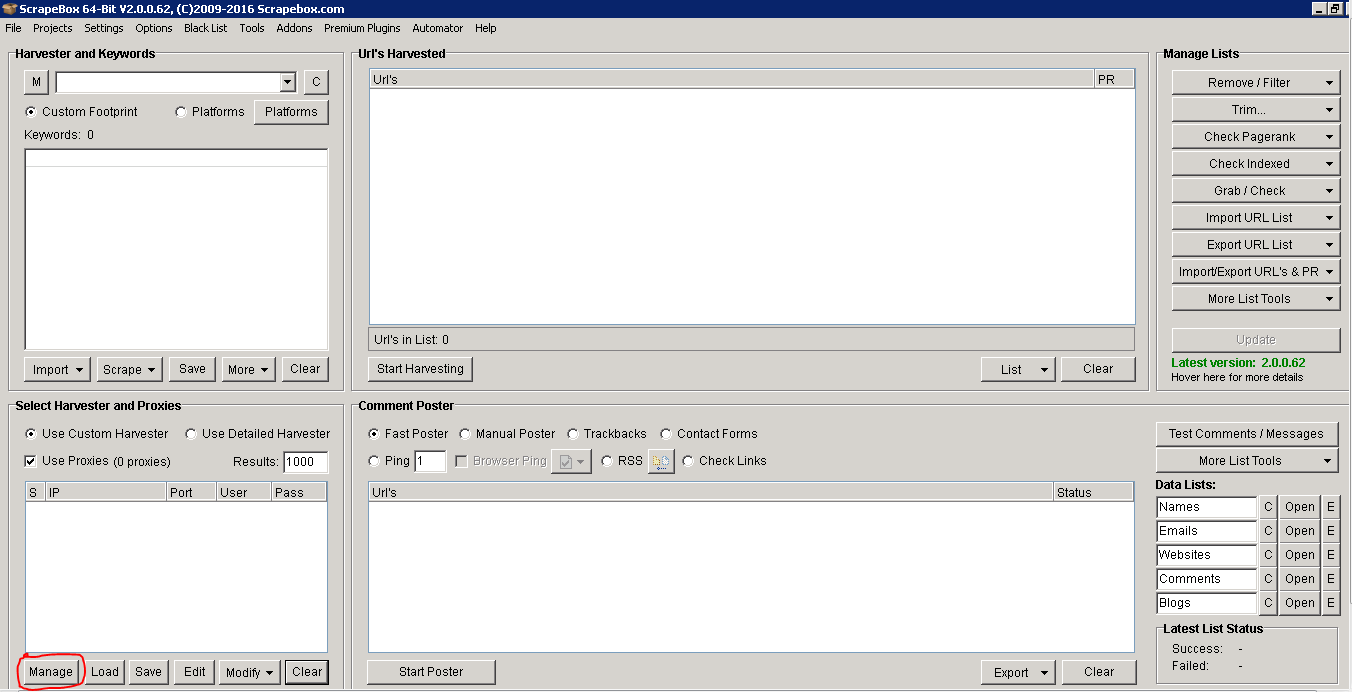The height and width of the screenshot is (692, 1352).
Task: Click the M merge button
Action: click(36, 82)
